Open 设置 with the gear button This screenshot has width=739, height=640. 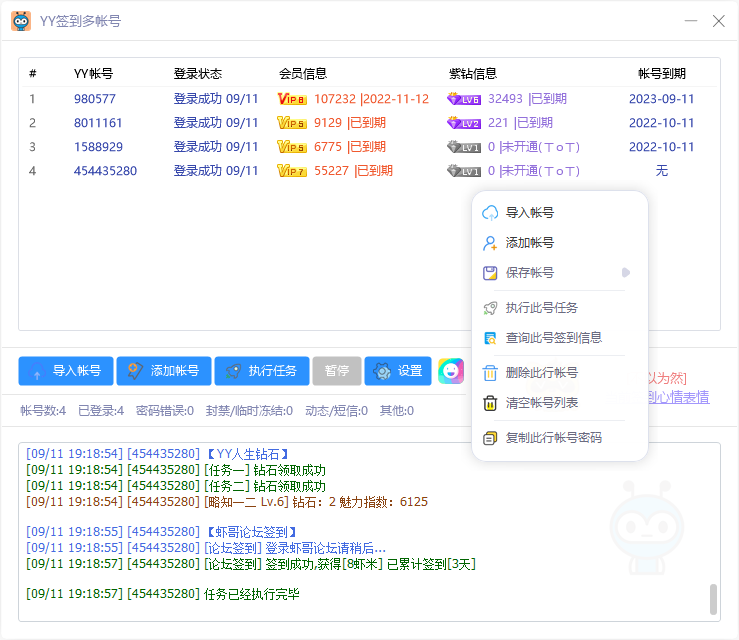tap(398, 371)
